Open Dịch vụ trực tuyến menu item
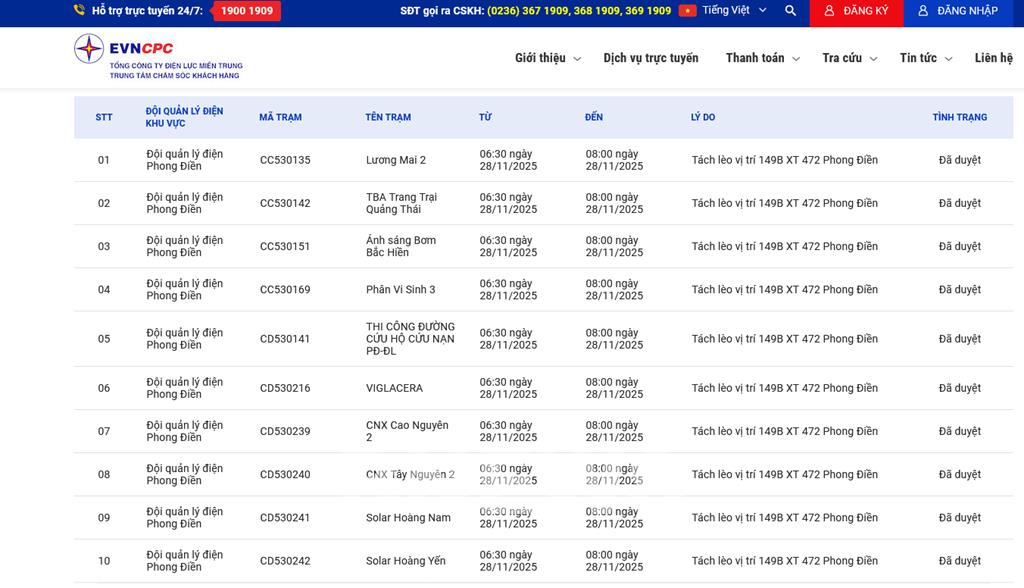The width and height of the screenshot is (1024, 588). tap(651, 58)
